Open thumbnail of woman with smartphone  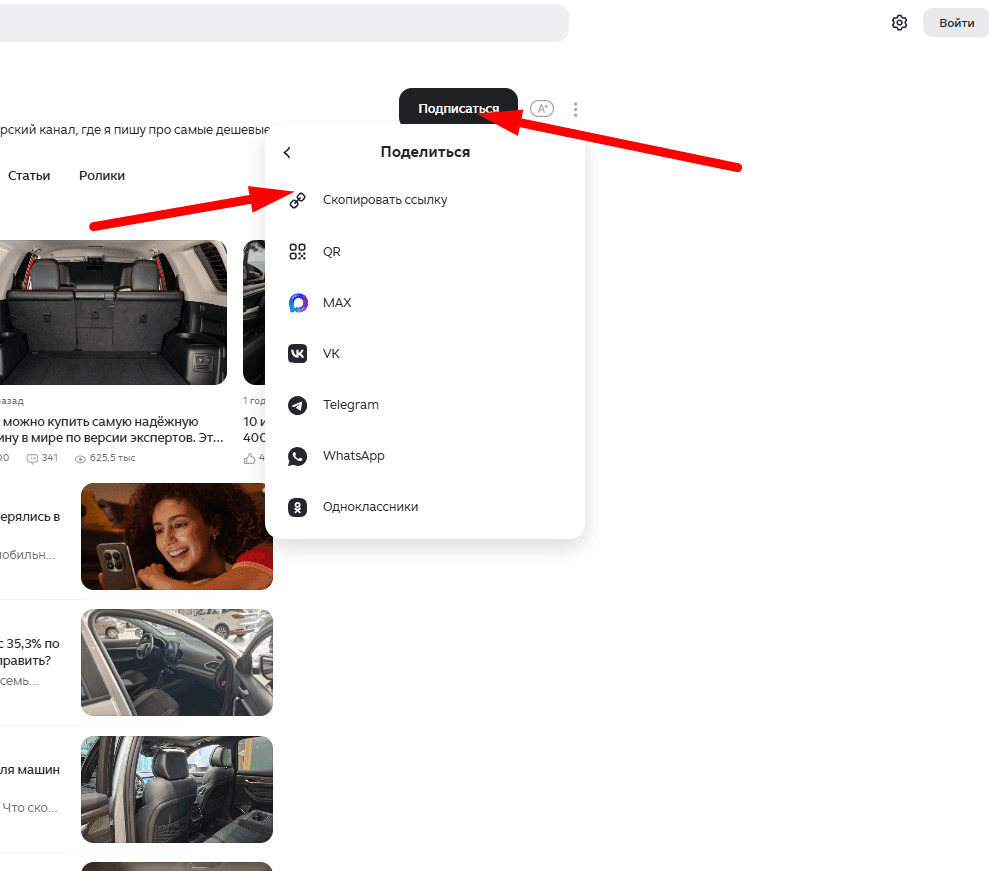point(177,537)
